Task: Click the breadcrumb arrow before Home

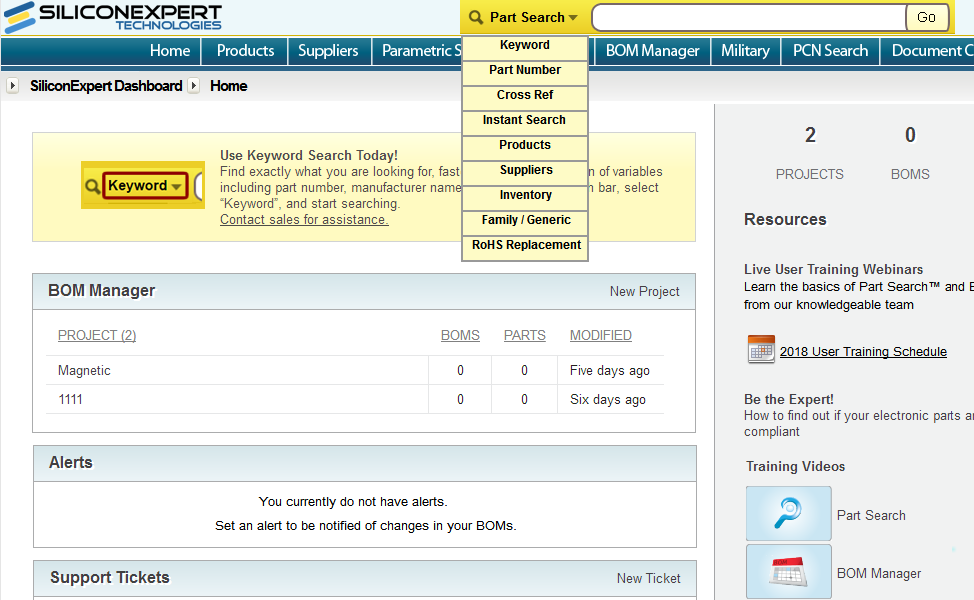Action: 194,86
